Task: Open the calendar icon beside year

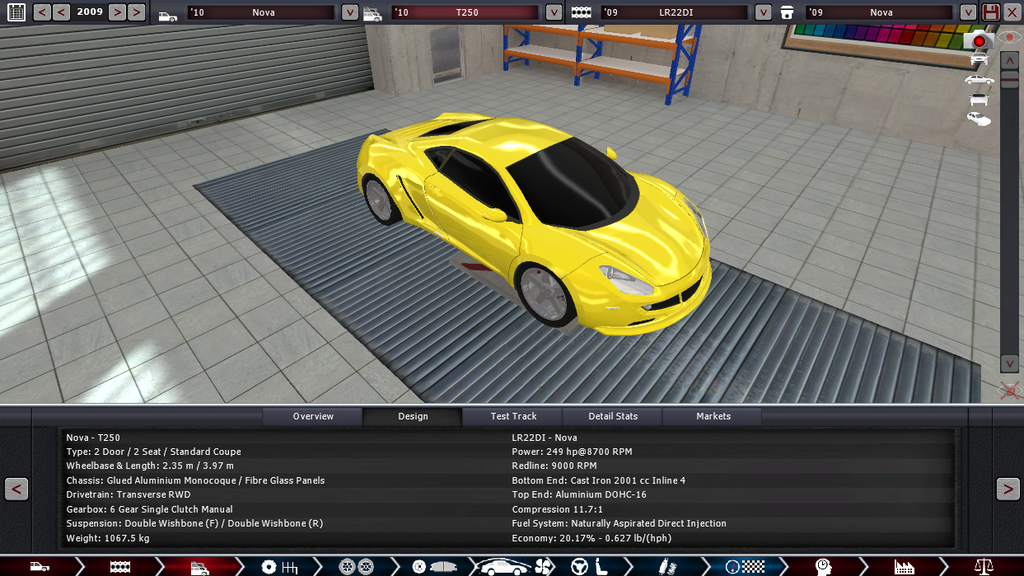Action: click(x=15, y=12)
